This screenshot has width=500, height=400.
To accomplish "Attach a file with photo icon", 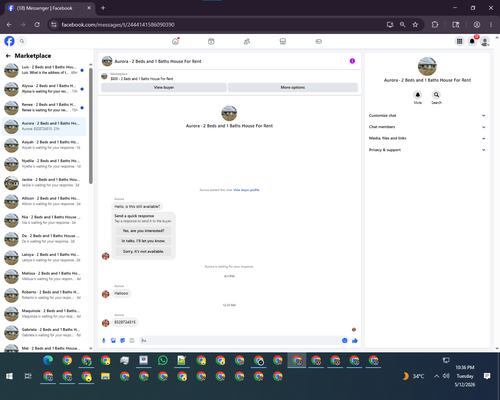I will click(x=113, y=340).
